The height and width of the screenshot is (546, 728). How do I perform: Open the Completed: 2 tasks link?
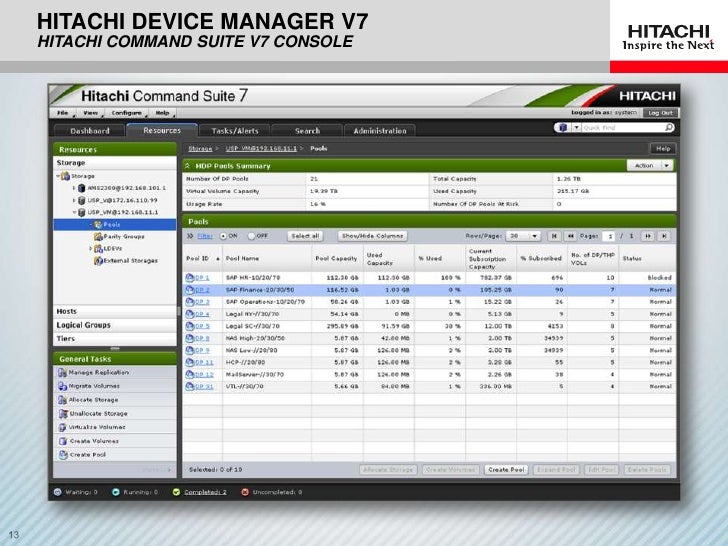tap(205, 492)
